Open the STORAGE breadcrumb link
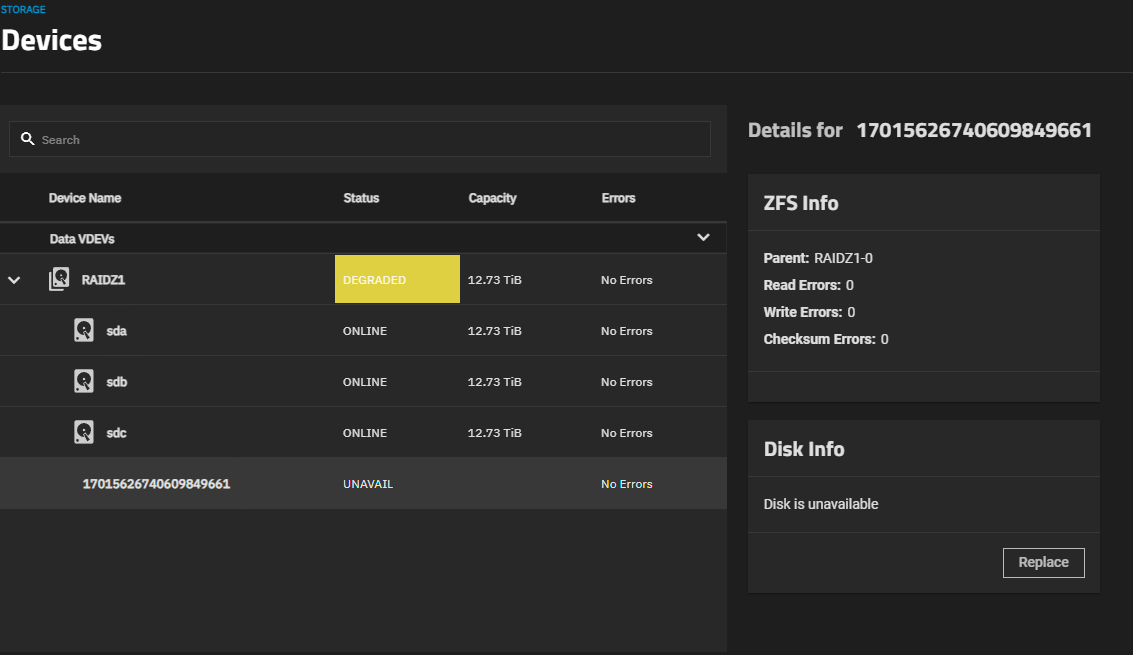 pos(23,9)
